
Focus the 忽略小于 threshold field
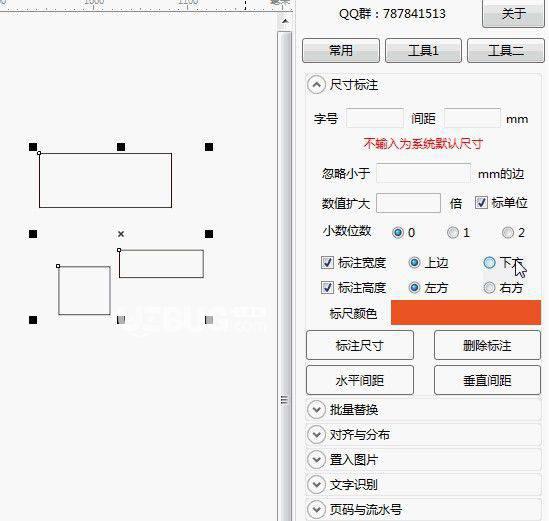click(x=423, y=173)
